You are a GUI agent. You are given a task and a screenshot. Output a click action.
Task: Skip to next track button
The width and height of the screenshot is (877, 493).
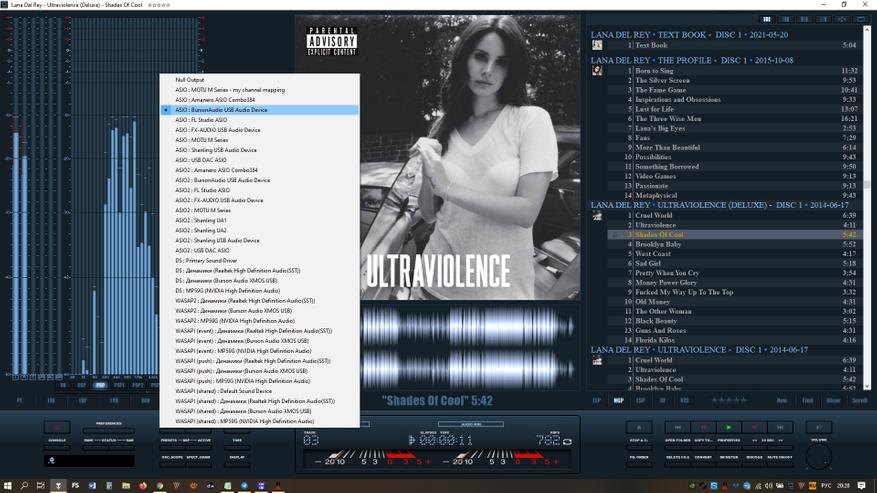click(x=780, y=428)
